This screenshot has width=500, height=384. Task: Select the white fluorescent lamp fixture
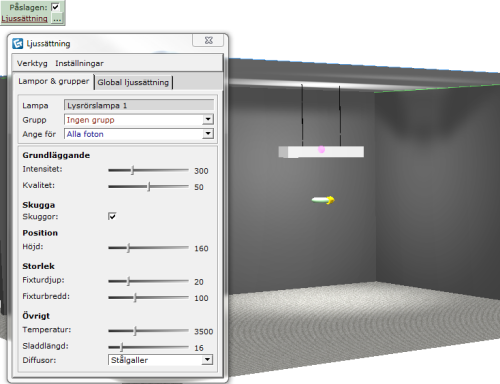(x=321, y=152)
